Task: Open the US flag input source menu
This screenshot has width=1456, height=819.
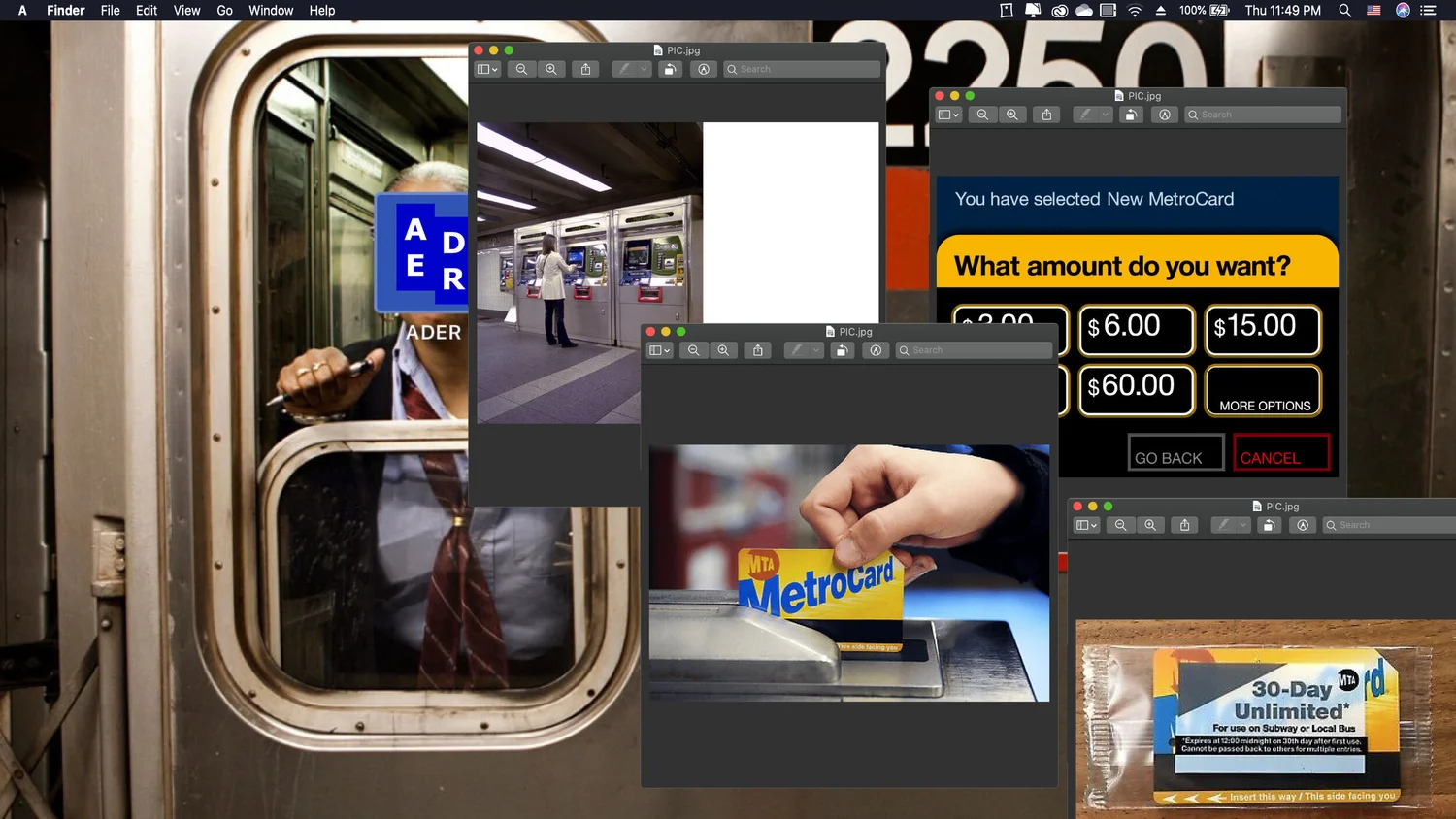Action: click(1373, 11)
